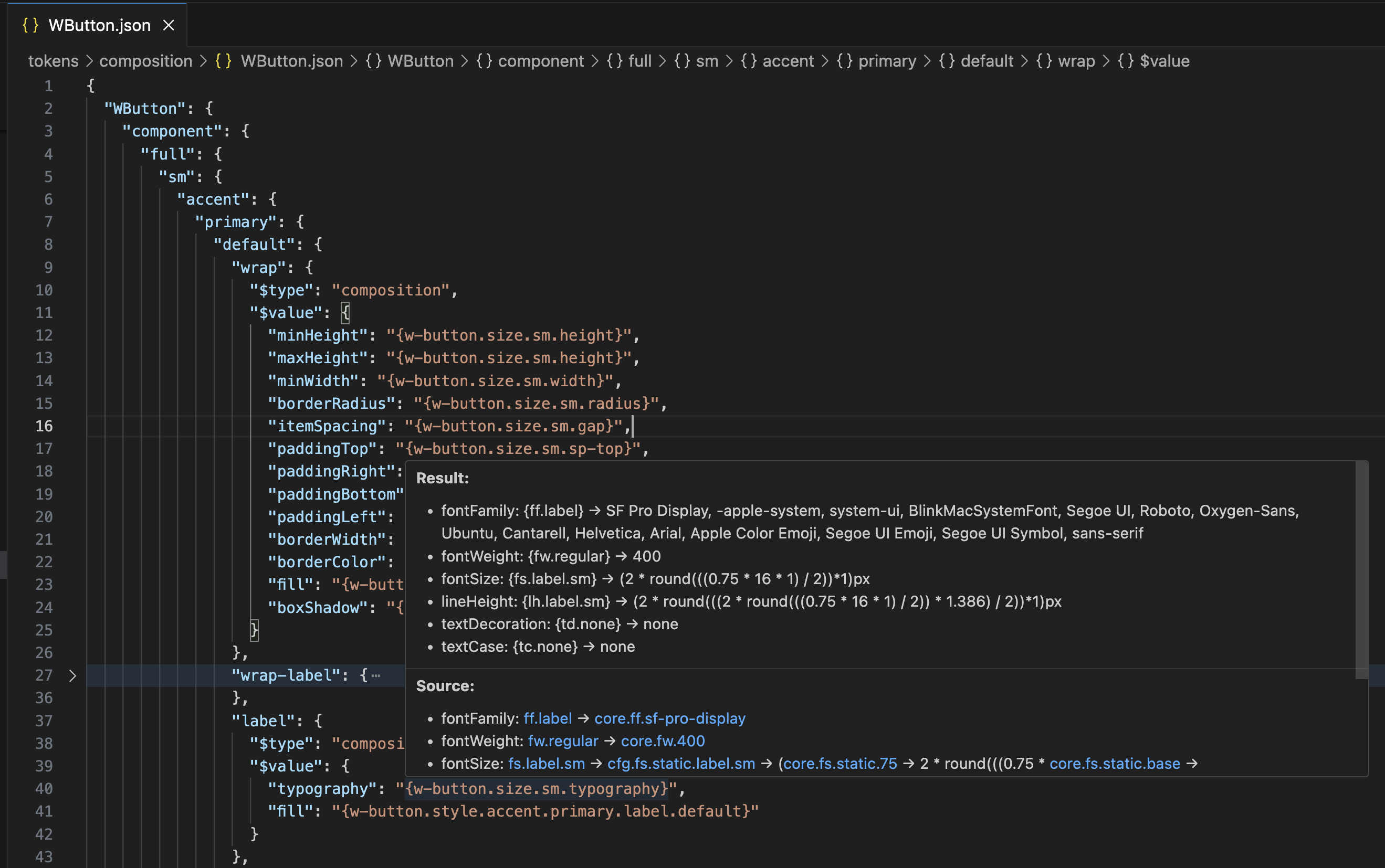Follow the core.ff.sf-pro-display link

pos(669,718)
